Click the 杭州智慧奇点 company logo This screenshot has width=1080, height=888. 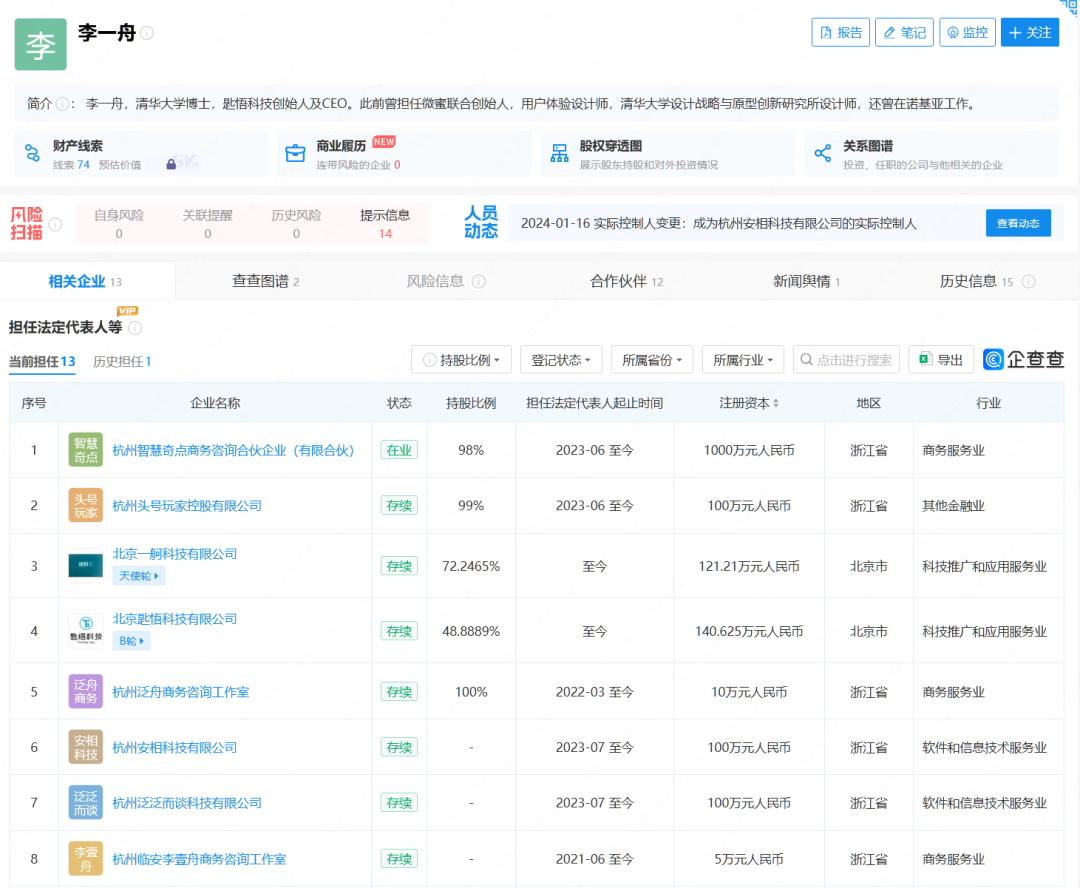pyautogui.click(x=85, y=450)
